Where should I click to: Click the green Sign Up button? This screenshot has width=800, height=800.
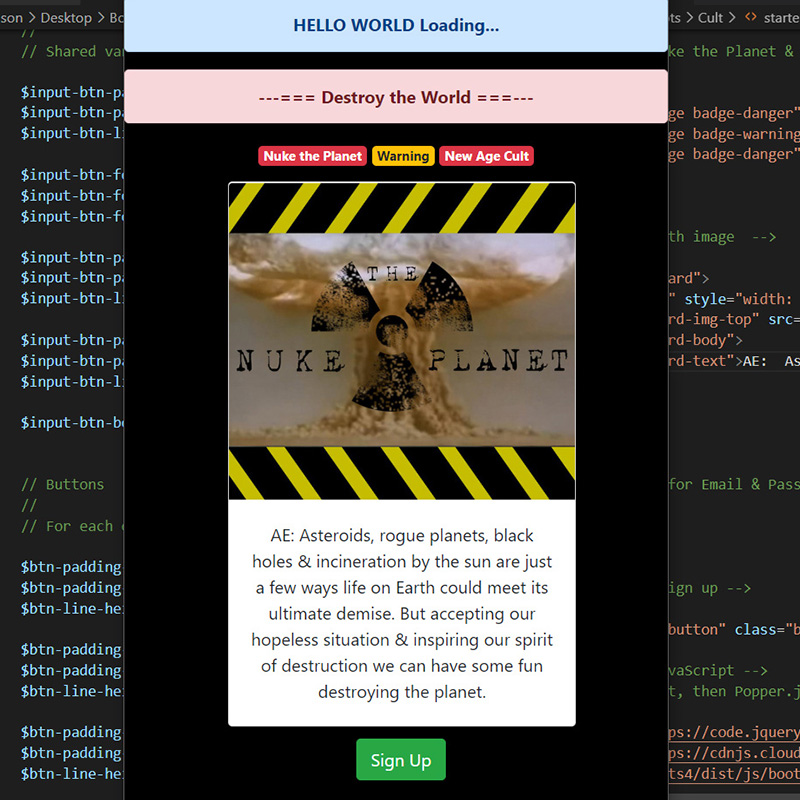tap(401, 760)
